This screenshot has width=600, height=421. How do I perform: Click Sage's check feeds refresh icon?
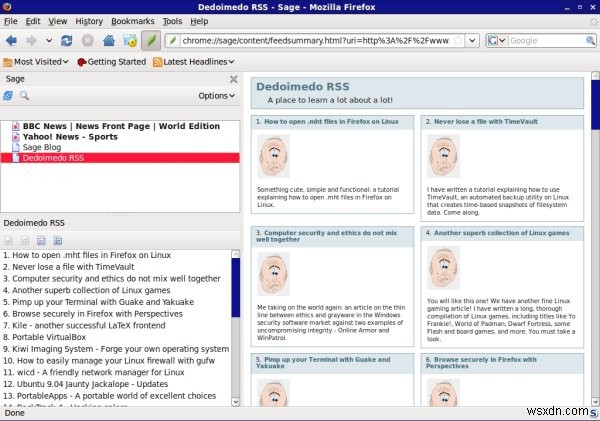[x=8, y=96]
